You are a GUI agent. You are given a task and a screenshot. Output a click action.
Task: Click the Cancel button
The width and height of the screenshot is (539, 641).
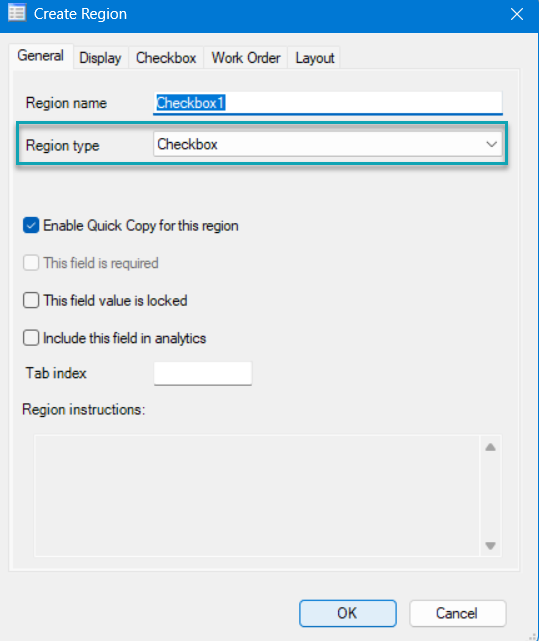[457, 613]
